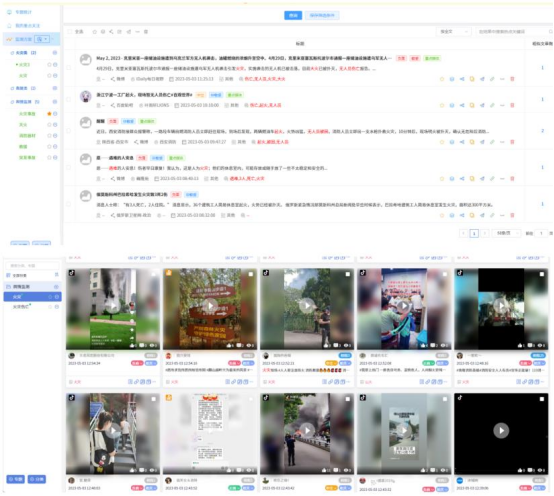
Task: Copy the May 2, 2023 article using yellow copy icon
Action: click(x=472, y=79)
